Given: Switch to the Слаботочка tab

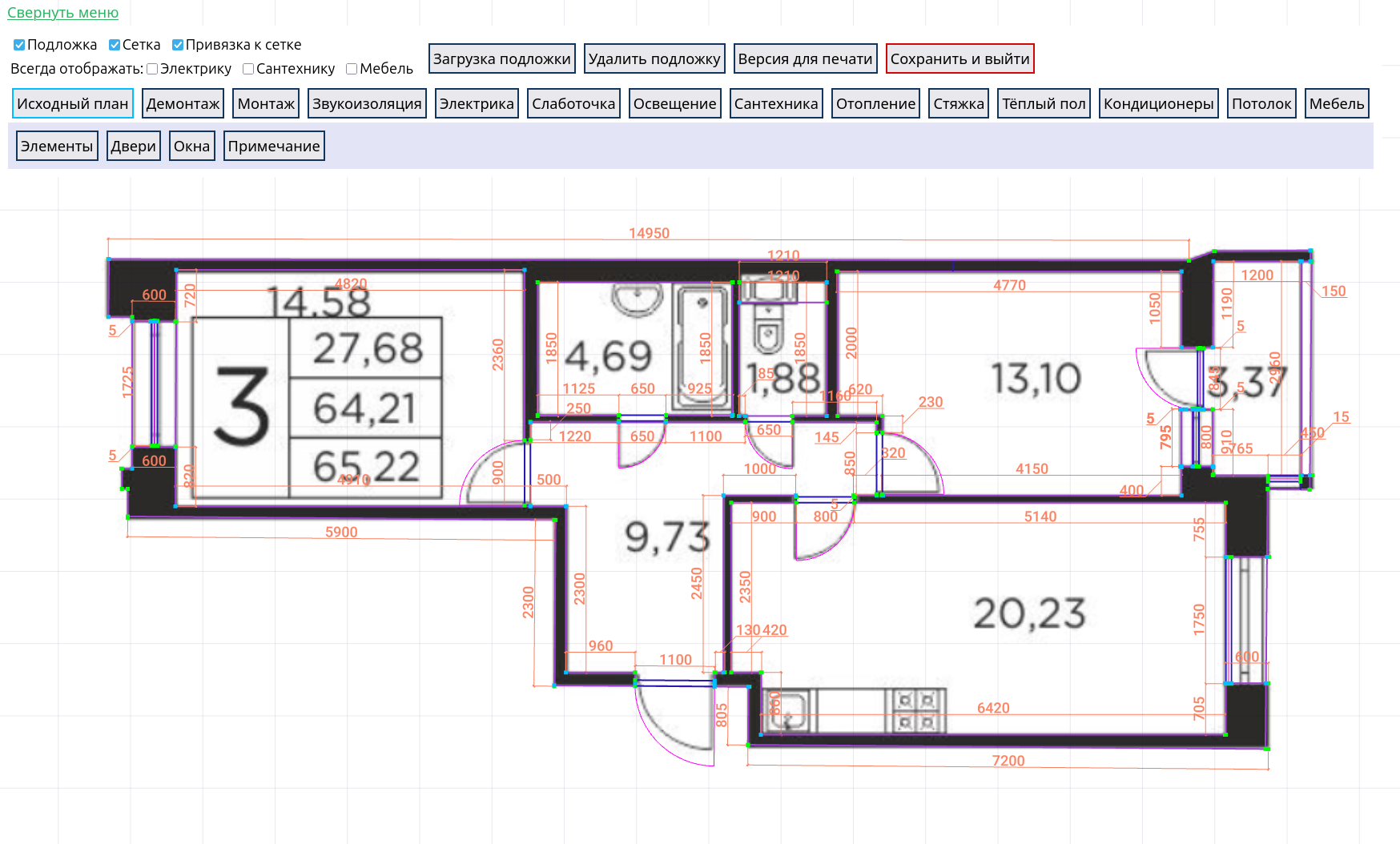Looking at the screenshot, I should [x=573, y=103].
